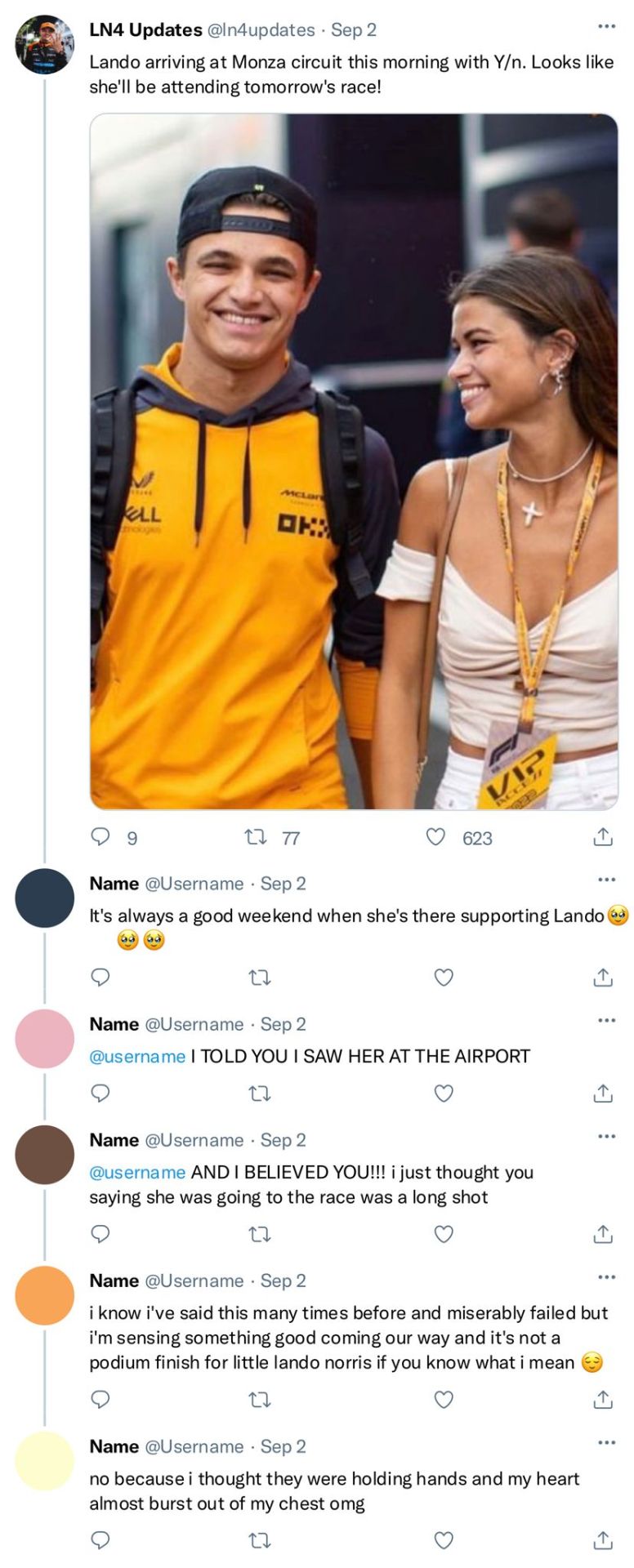The width and height of the screenshot is (634, 1568).
Task: Click the LN4 Updates account name
Action: (145, 30)
